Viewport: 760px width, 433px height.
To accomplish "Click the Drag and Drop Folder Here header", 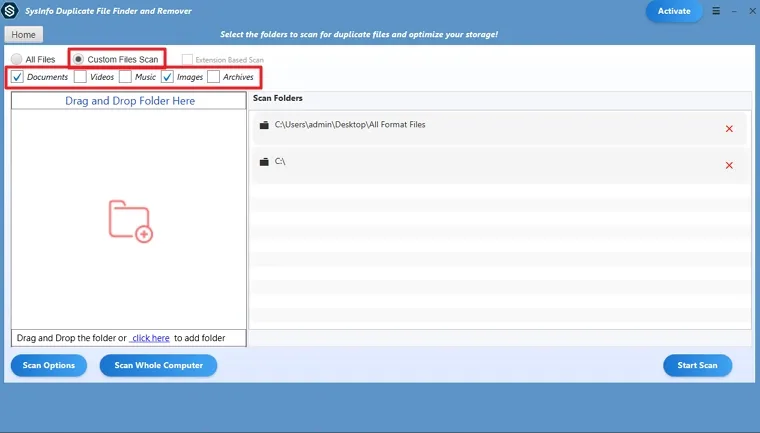I will [x=129, y=101].
